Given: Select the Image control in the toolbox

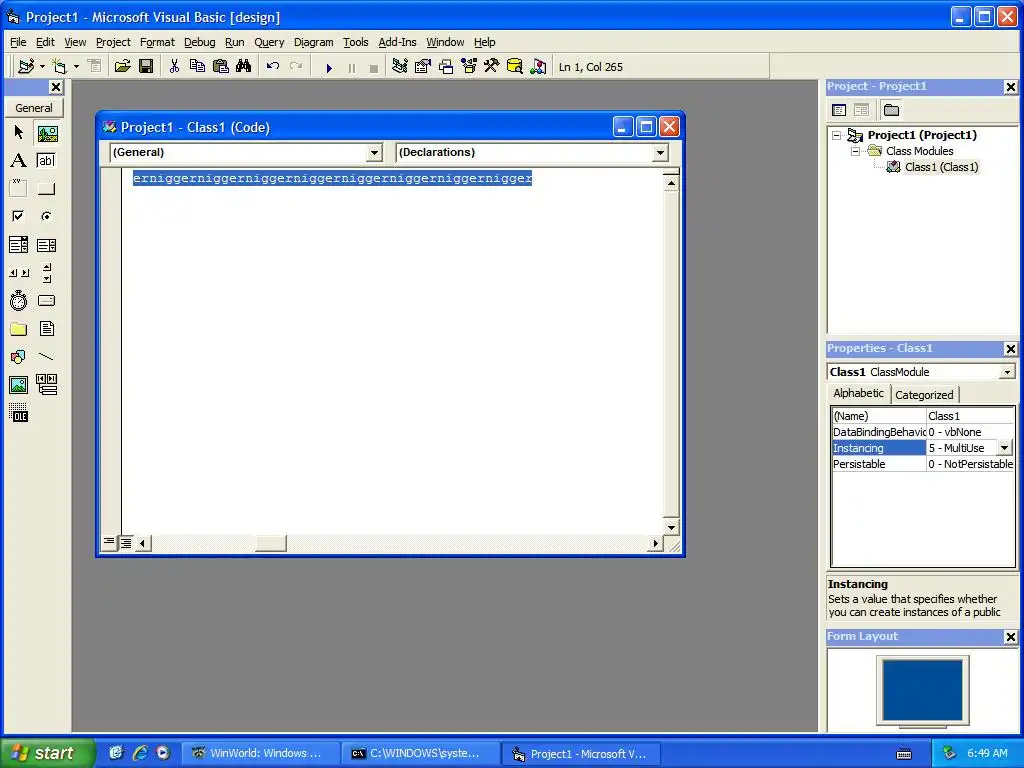Looking at the screenshot, I should point(18,385).
